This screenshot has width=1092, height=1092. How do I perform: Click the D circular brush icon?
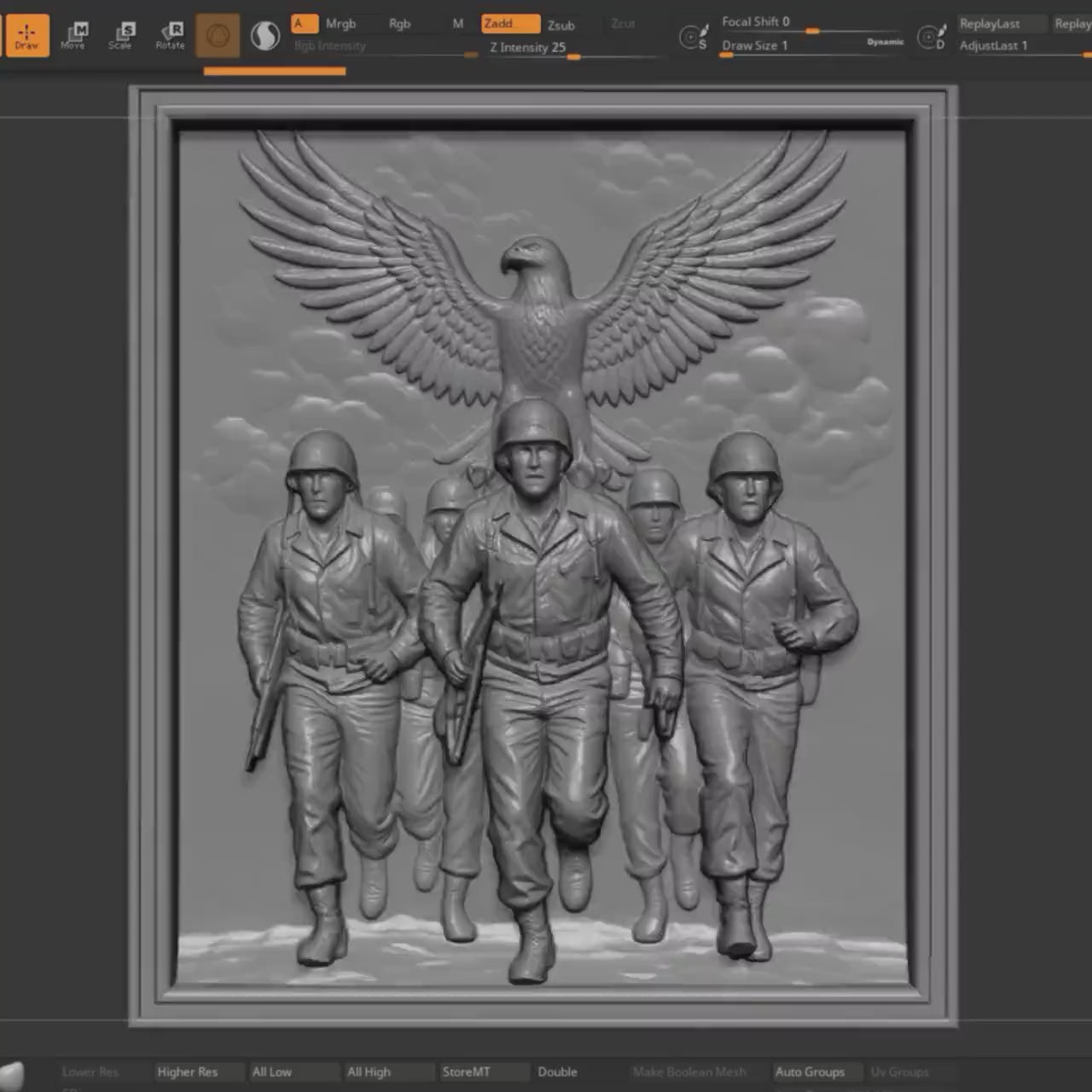[x=931, y=37]
